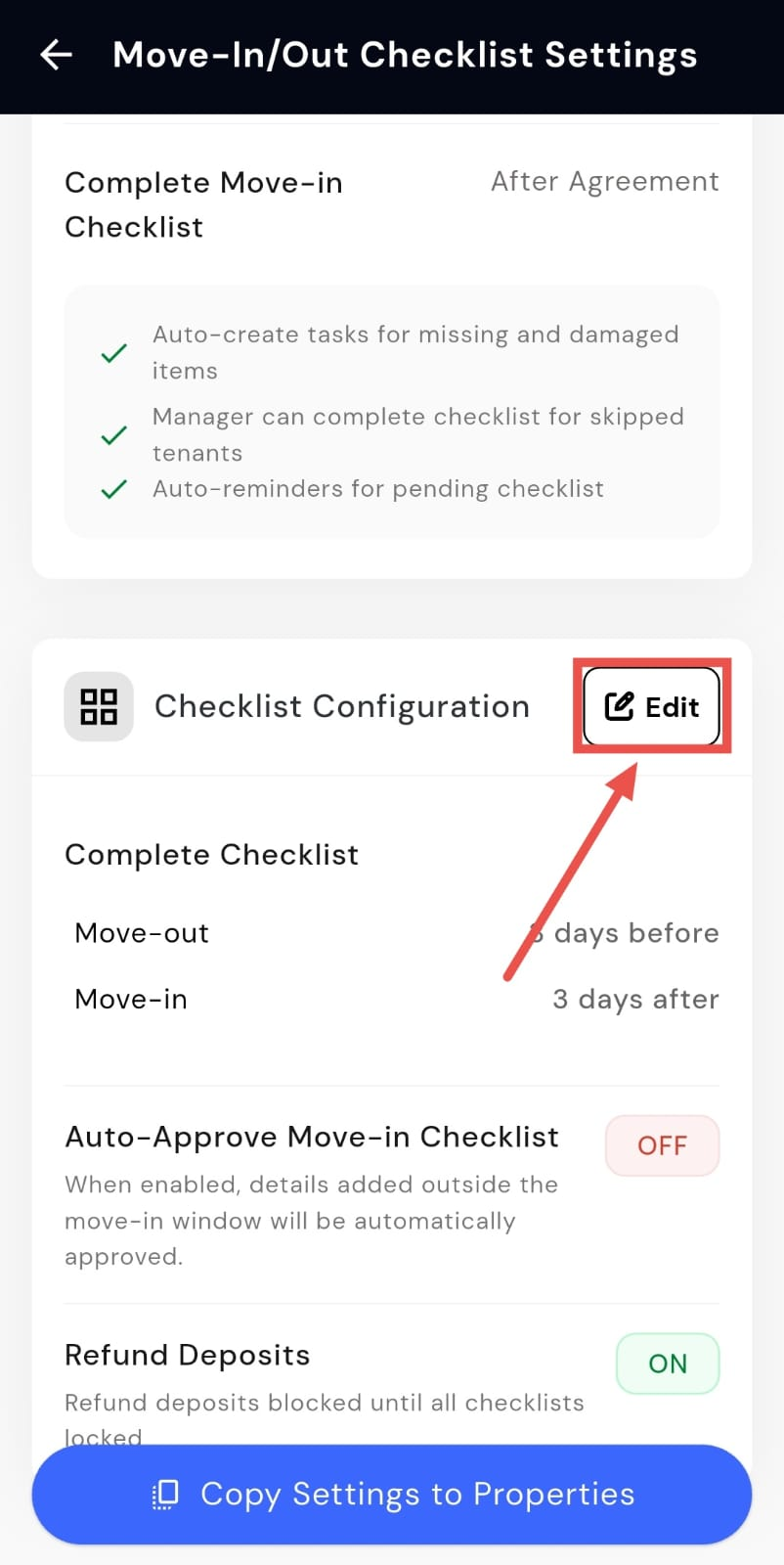Select the After Agreement value
The width and height of the screenshot is (784, 1565).
pyautogui.click(x=604, y=182)
